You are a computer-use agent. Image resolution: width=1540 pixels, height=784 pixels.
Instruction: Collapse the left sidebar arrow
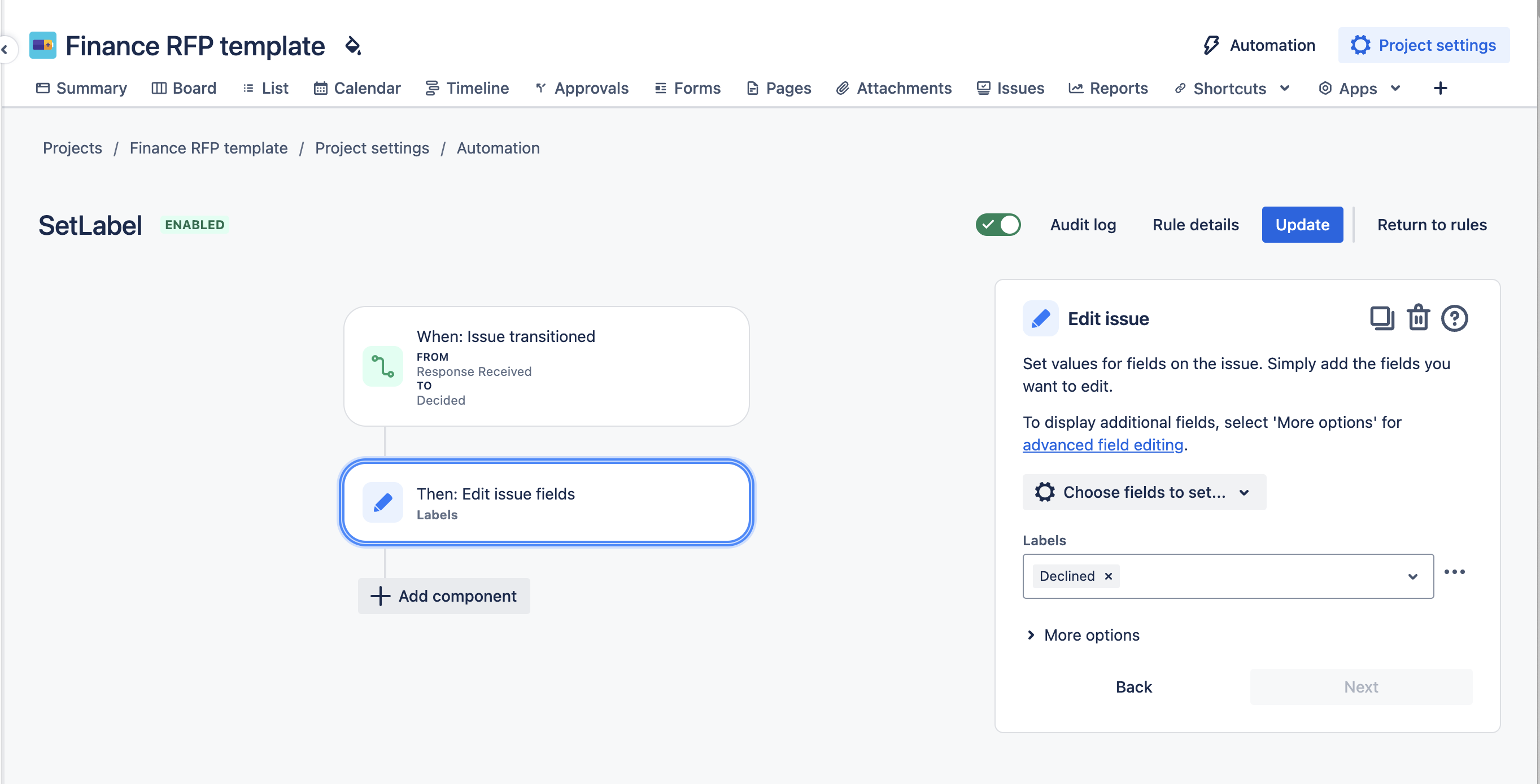click(5, 50)
